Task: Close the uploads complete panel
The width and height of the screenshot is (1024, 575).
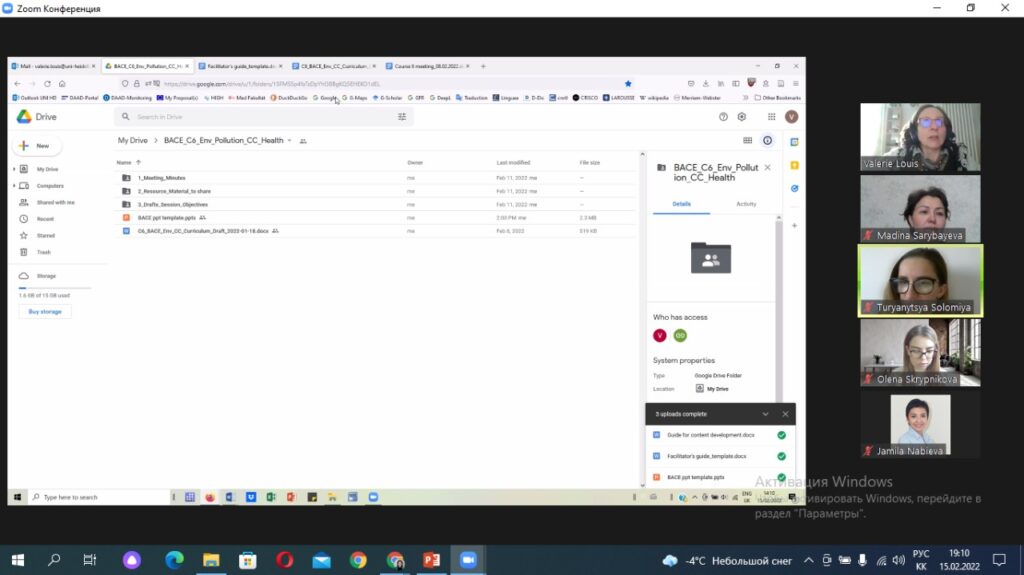Action: [785, 414]
